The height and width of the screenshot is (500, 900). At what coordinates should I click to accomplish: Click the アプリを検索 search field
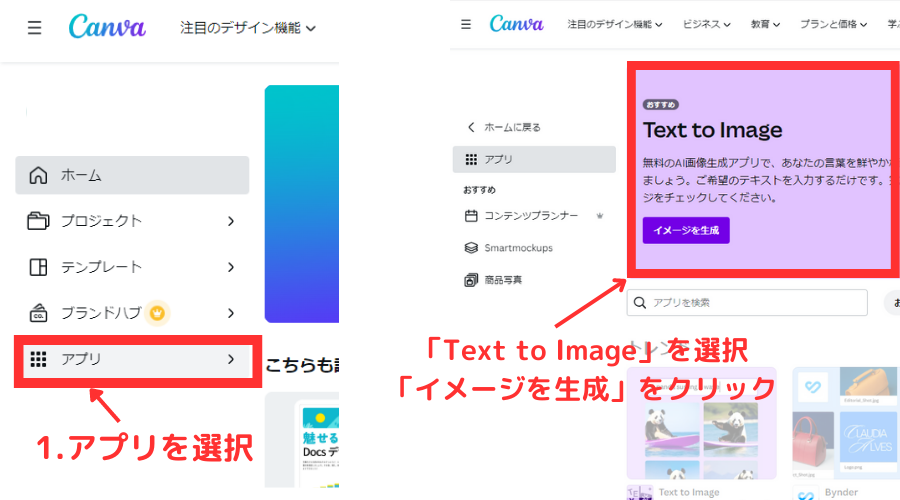coord(747,303)
